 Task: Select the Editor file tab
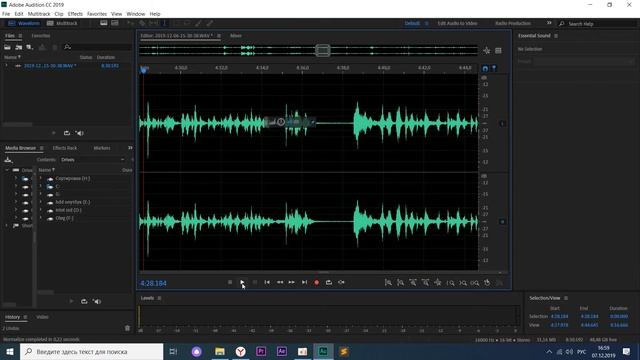click(x=176, y=36)
